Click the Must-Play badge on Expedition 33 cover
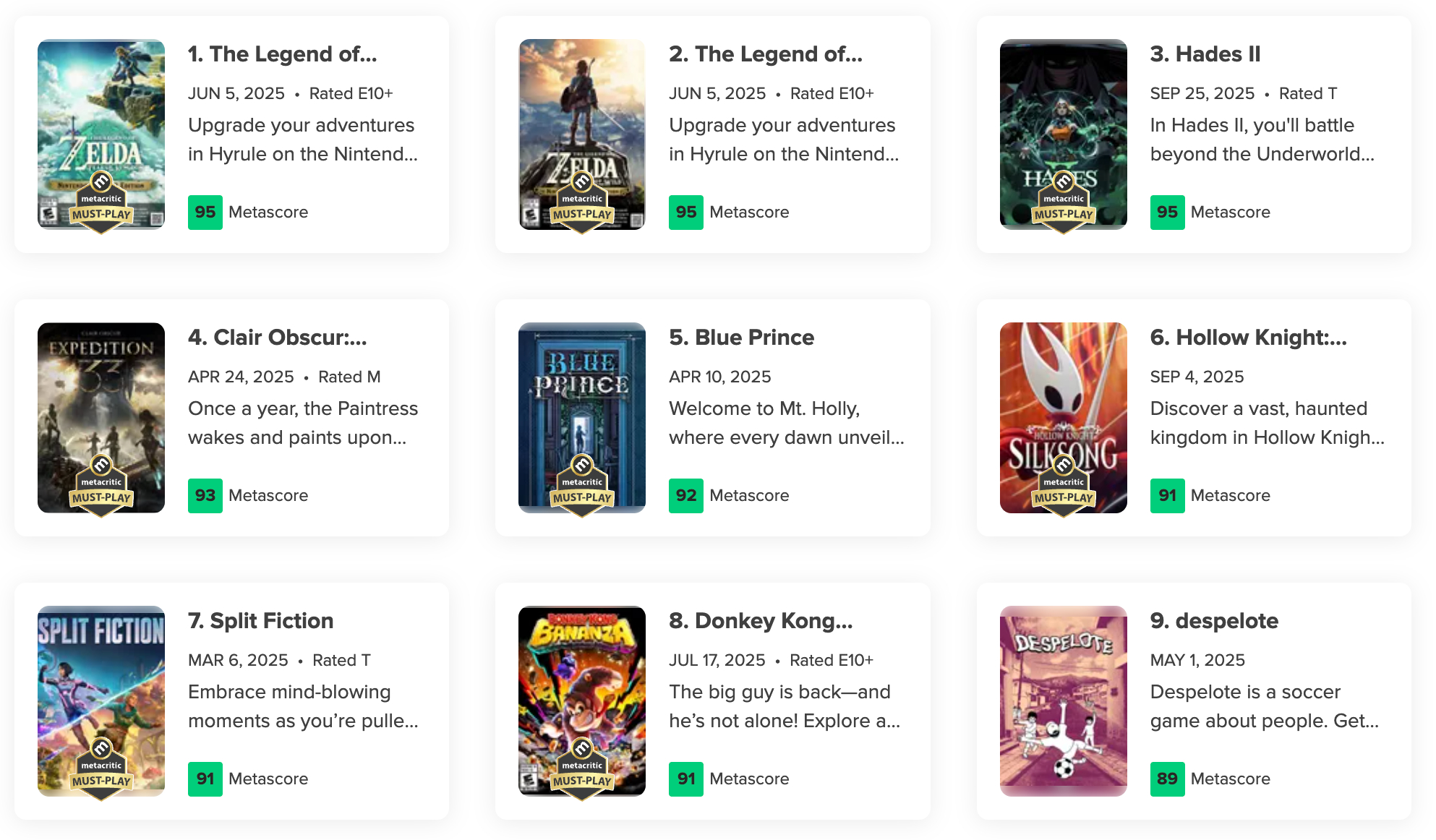 (x=101, y=486)
